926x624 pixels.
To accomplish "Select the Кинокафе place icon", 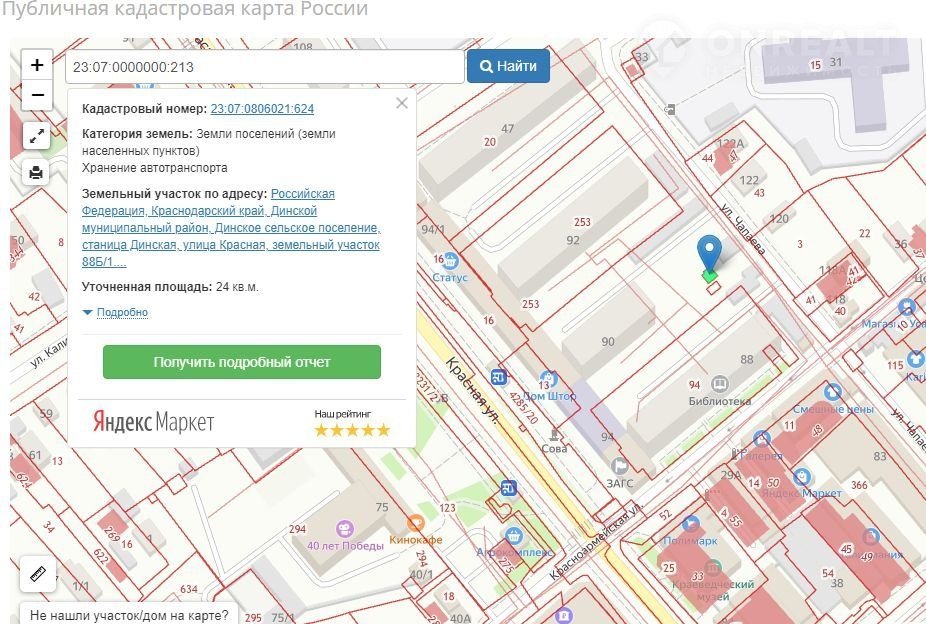I will [415, 522].
